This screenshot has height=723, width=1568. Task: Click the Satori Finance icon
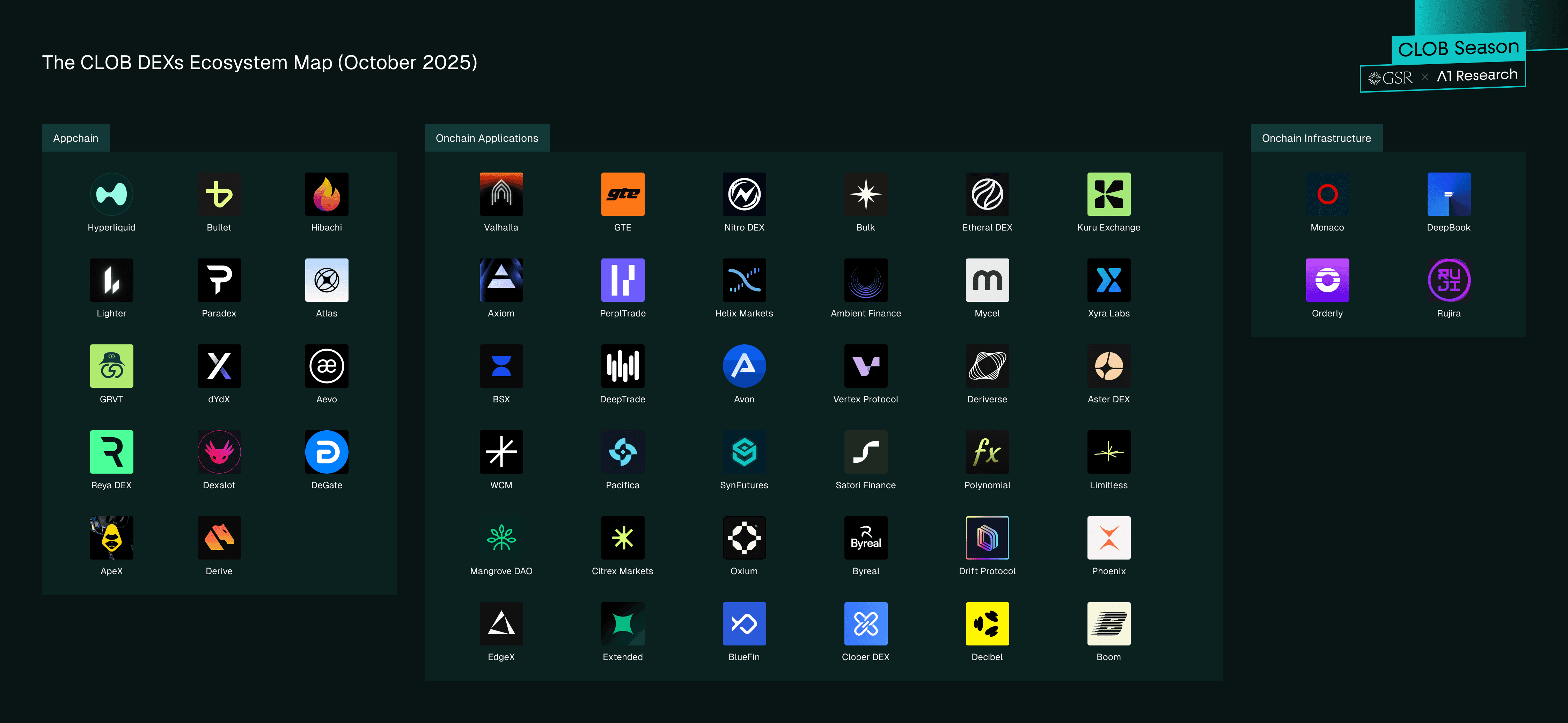pyautogui.click(x=866, y=452)
